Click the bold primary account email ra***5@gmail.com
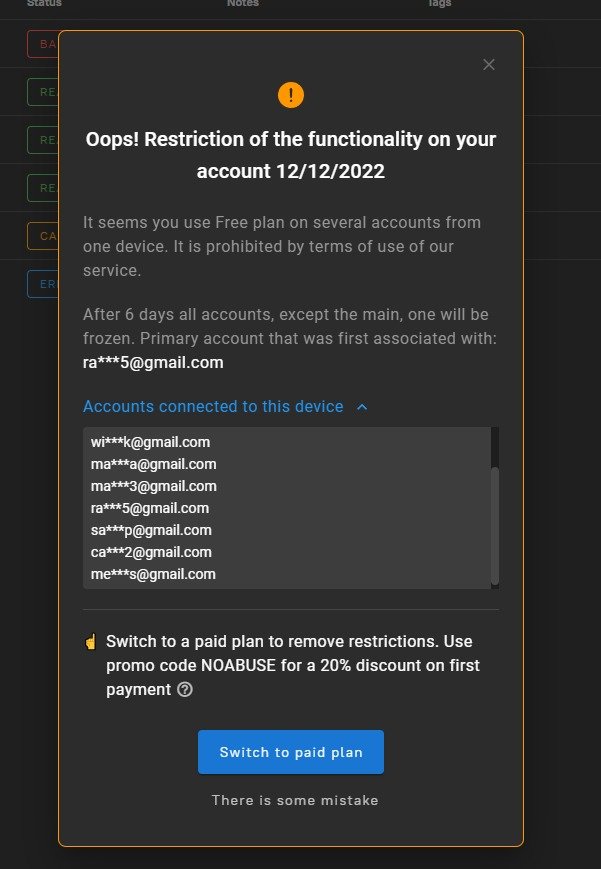 pyautogui.click(x=153, y=362)
